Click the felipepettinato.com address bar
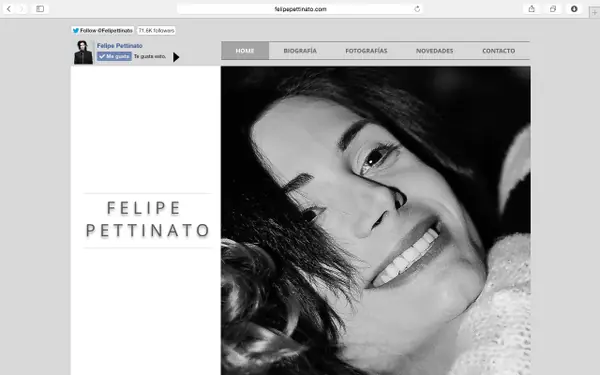This screenshot has width=600, height=375. (x=300, y=9)
